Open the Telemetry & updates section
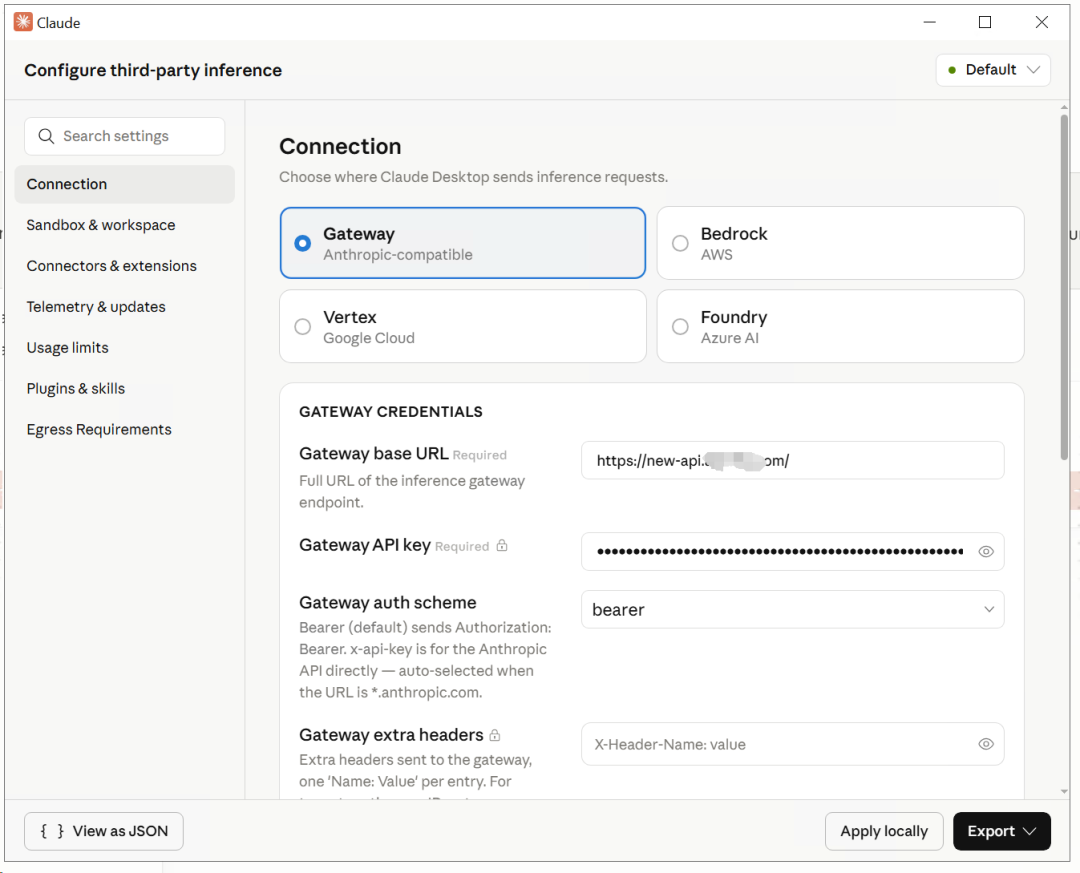The image size is (1080, 873). (96, 307)
